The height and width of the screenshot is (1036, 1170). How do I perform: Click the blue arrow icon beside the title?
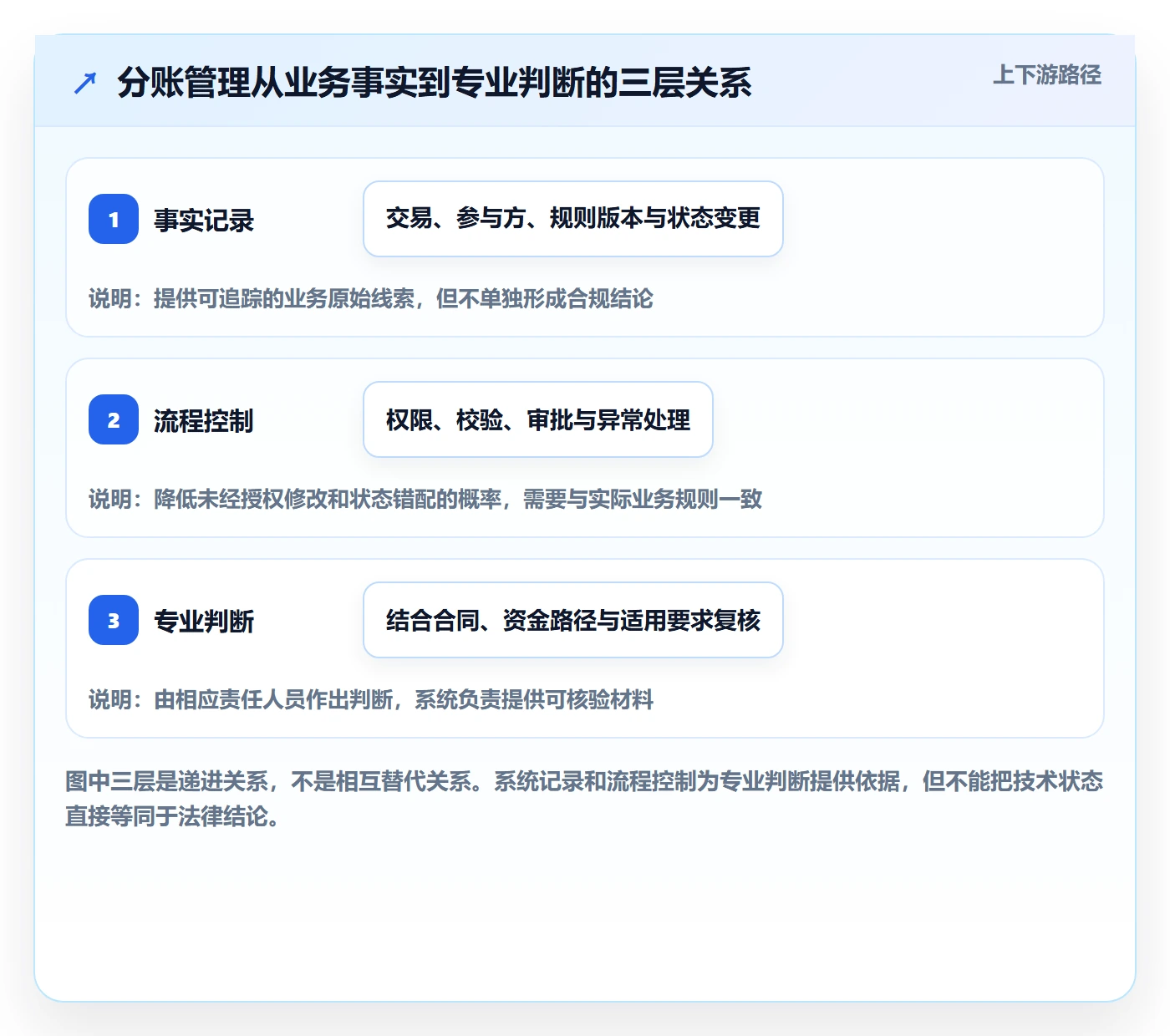coord(85,83)
